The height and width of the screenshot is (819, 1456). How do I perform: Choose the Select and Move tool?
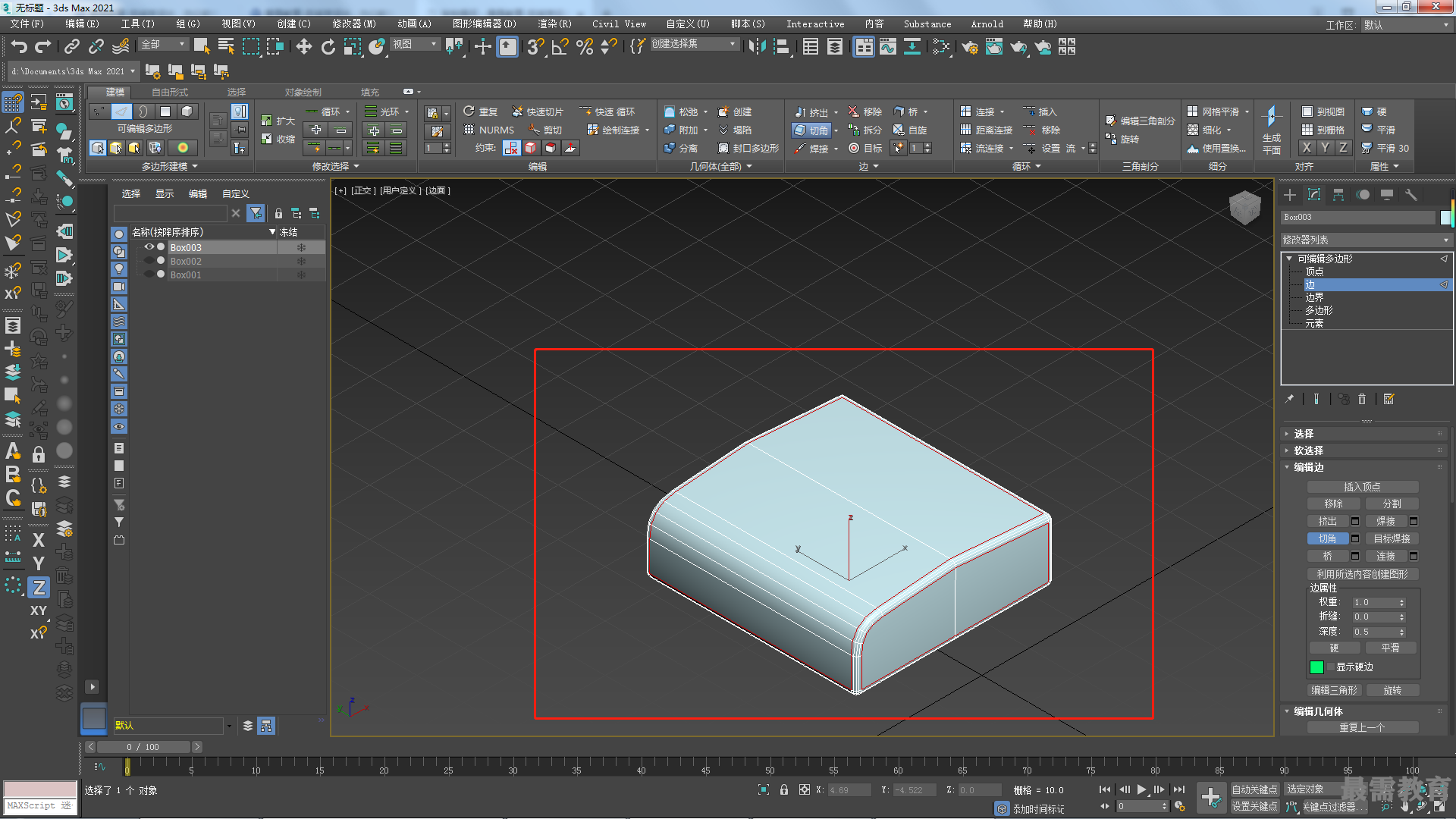(x=303, y=47)
